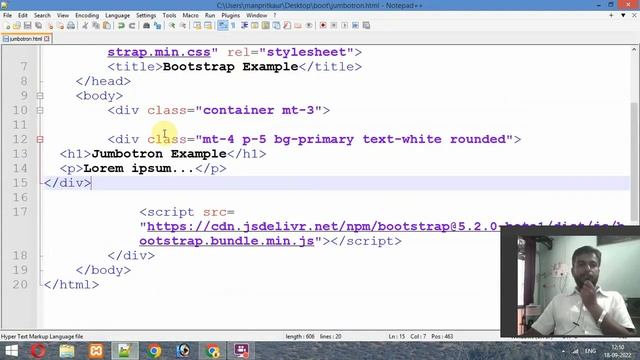Create a new file from toolbar
The width and height of the screenshot is (640, 360).
pyautogui.click(x=7, y=25)
